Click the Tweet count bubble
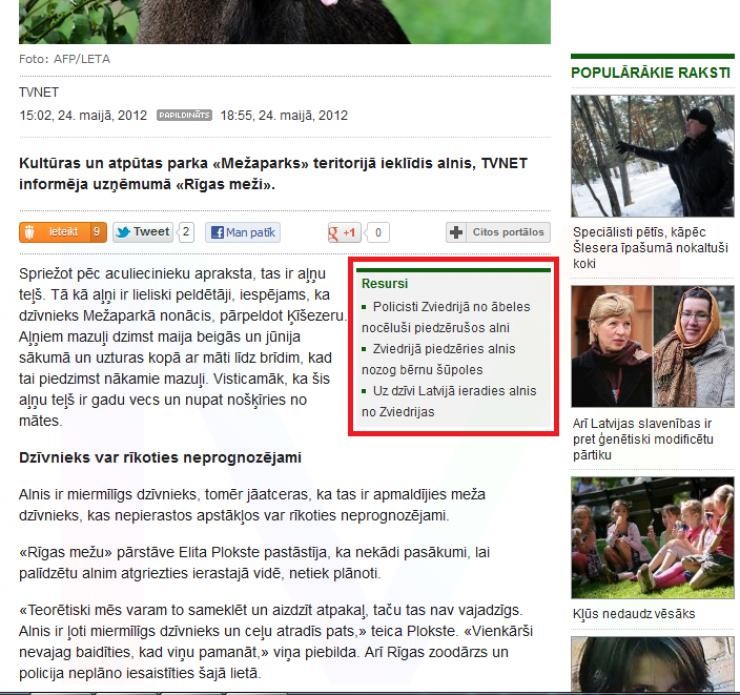Image resolution: width=740 pixels, height=695 pixels. click(x=186, y=233)
